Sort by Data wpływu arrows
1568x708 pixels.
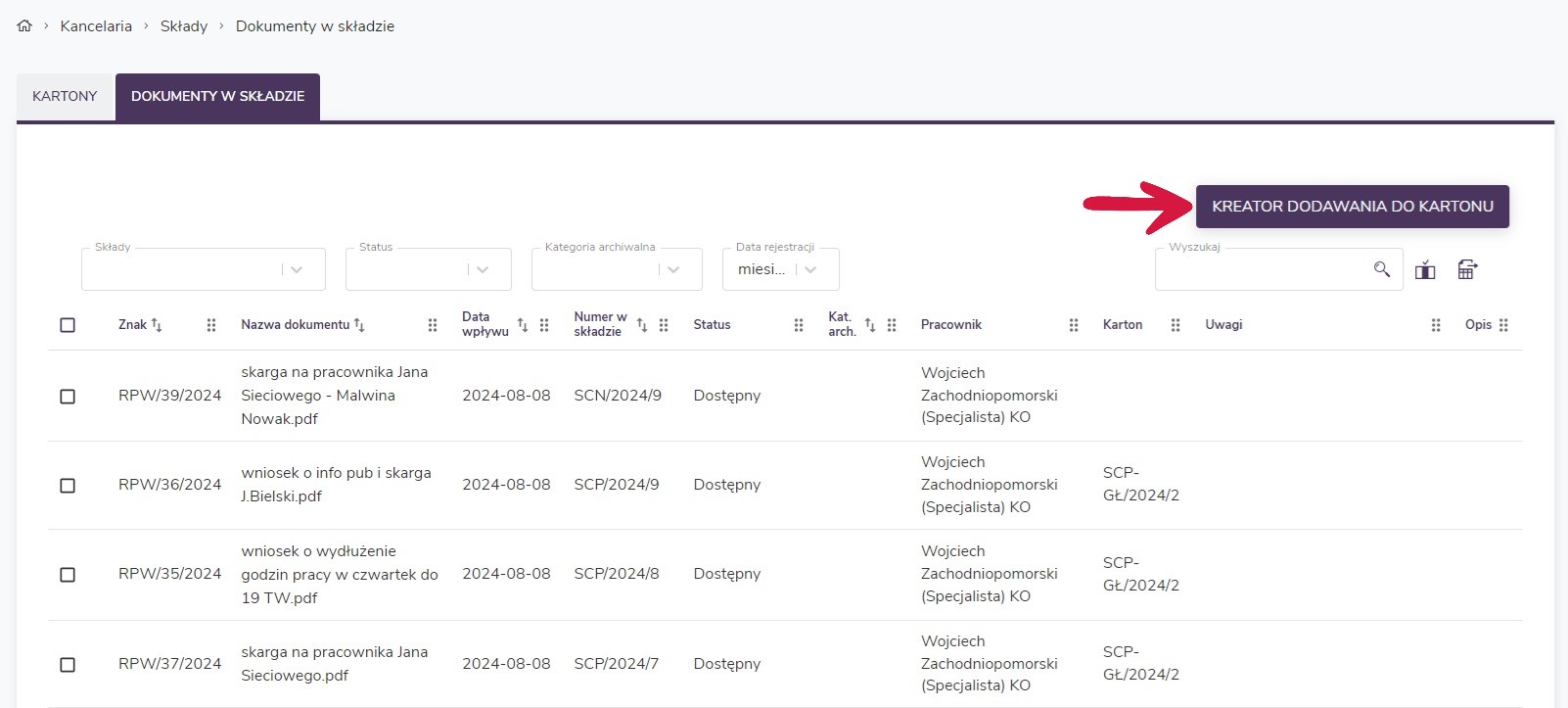(523, 325)
